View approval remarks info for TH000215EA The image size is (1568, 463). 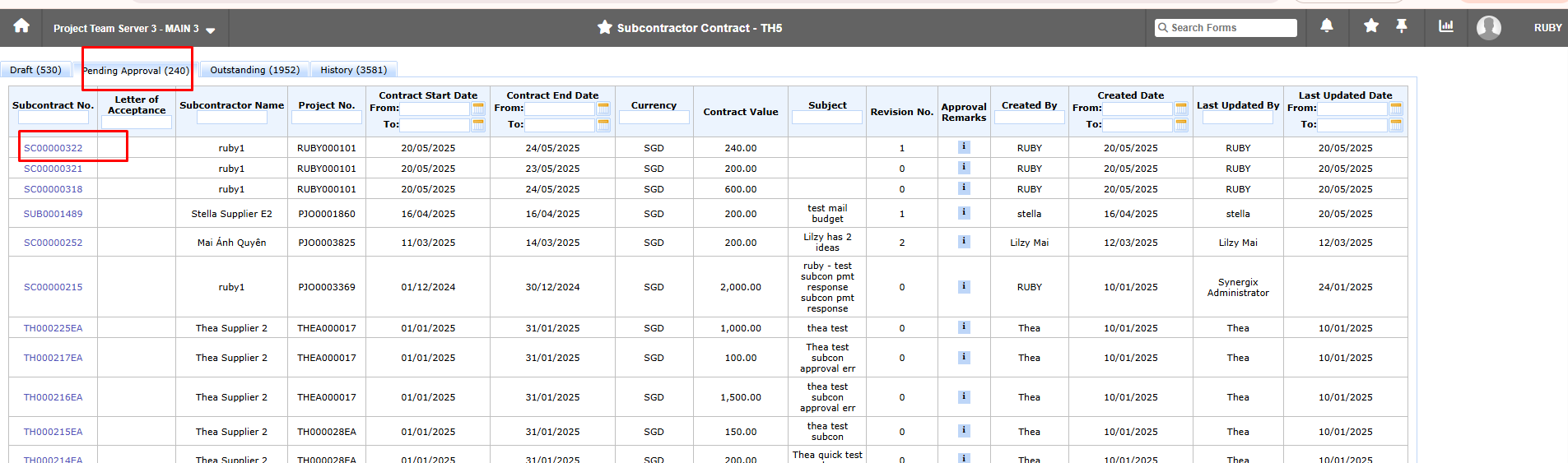963,431
